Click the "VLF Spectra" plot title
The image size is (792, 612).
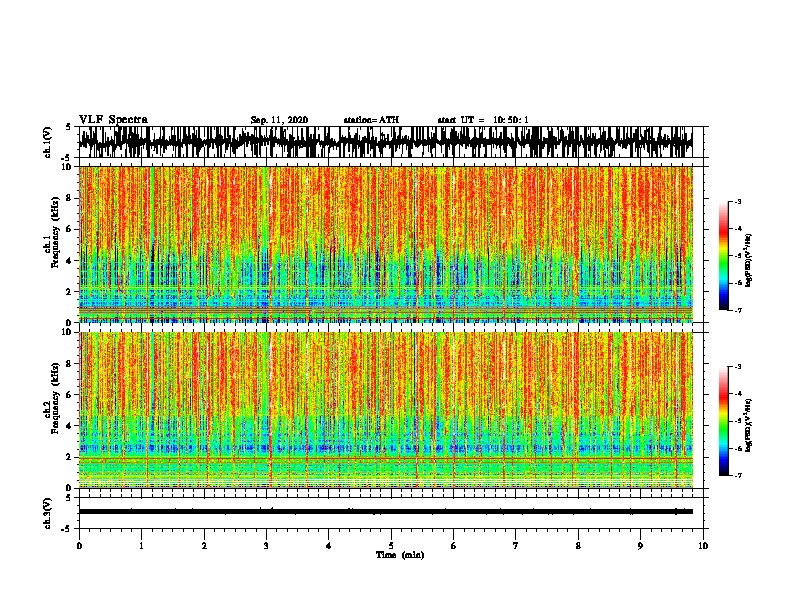click(113, 119)
